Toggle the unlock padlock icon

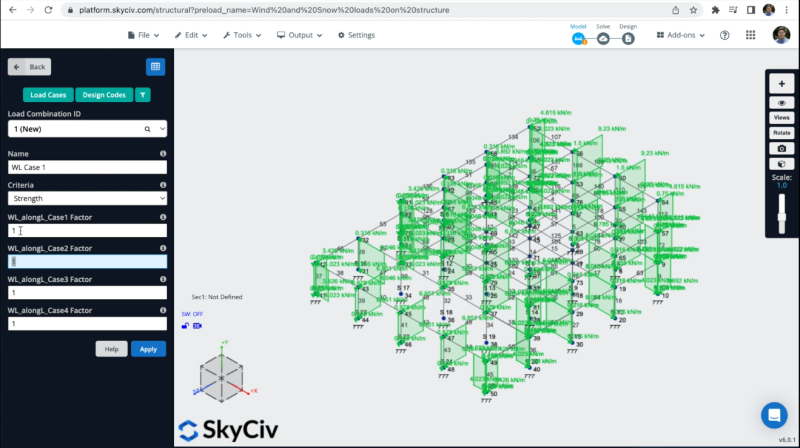click(x=185, y=326)
